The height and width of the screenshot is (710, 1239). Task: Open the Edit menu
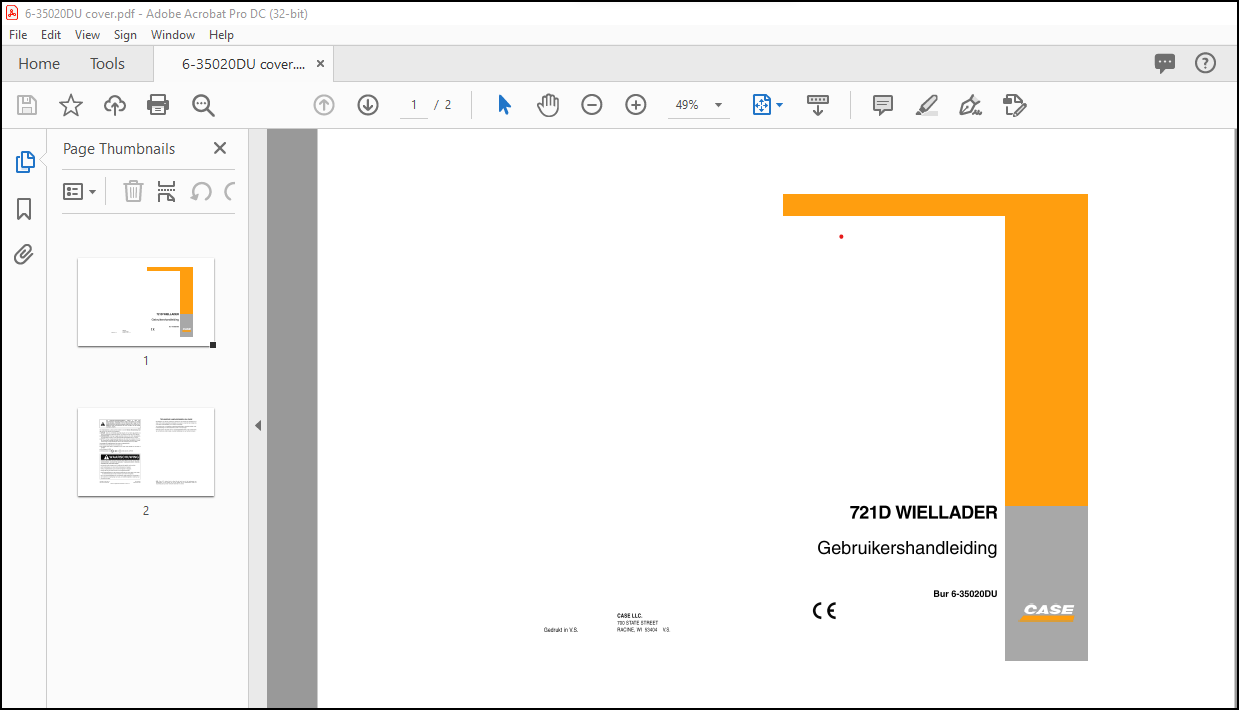click(51, 34)
